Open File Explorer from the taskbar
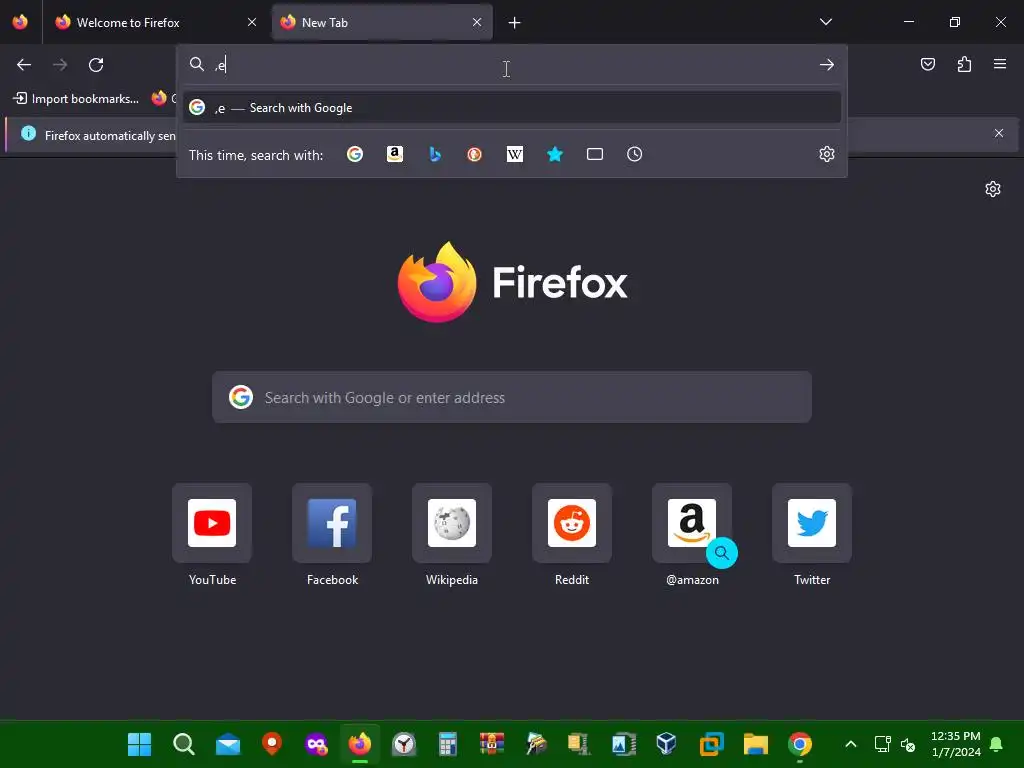1024x768 pixels. [x=756, y=744]
